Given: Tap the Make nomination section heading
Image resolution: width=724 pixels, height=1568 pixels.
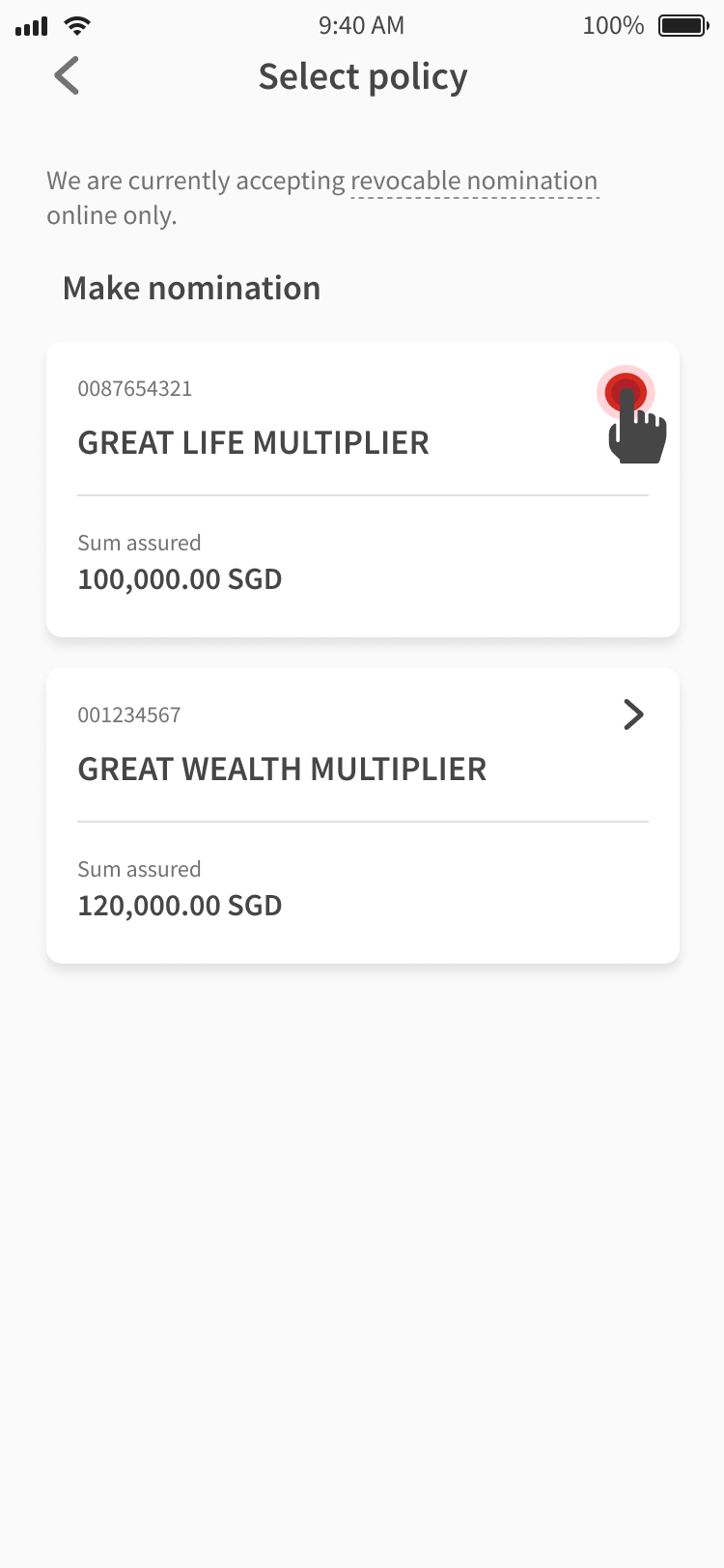Looking at the screenshot, I should click(x=191, y=289).
